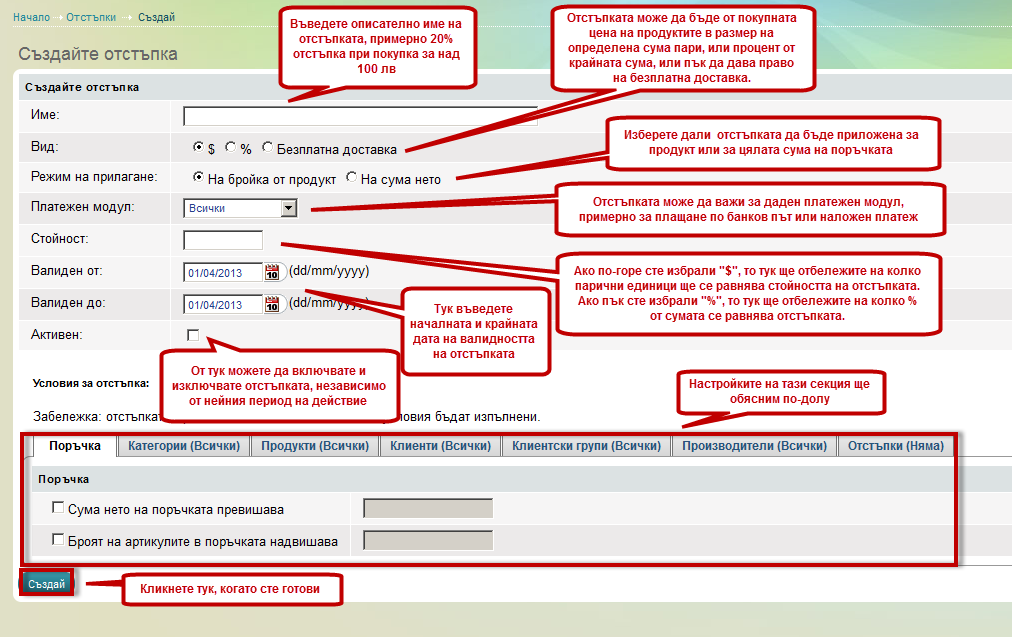This screenshot has height=637, width=1012.
Task: Select the '$' discount type radio button
Action: pos(199,148)
